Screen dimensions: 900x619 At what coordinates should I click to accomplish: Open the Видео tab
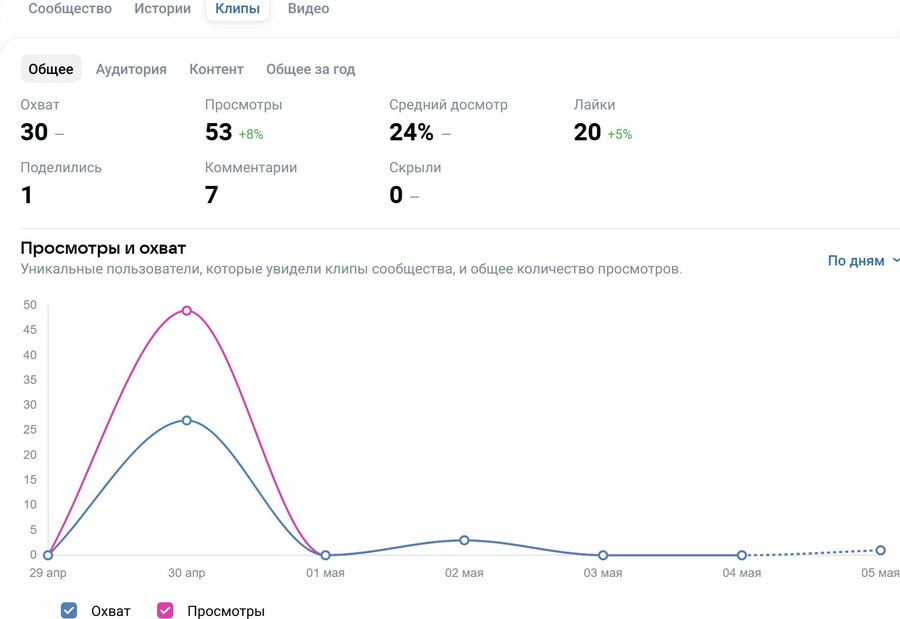(x=308, y=9)
